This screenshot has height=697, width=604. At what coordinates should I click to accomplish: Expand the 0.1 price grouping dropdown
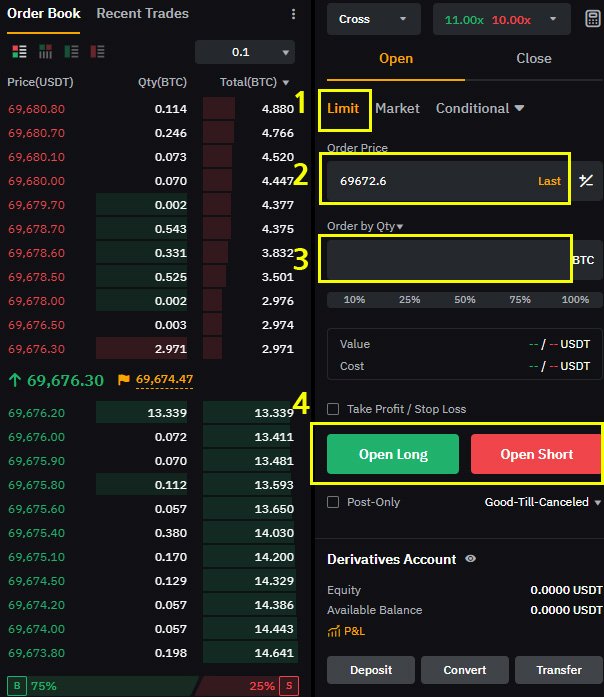pos(245,52)
